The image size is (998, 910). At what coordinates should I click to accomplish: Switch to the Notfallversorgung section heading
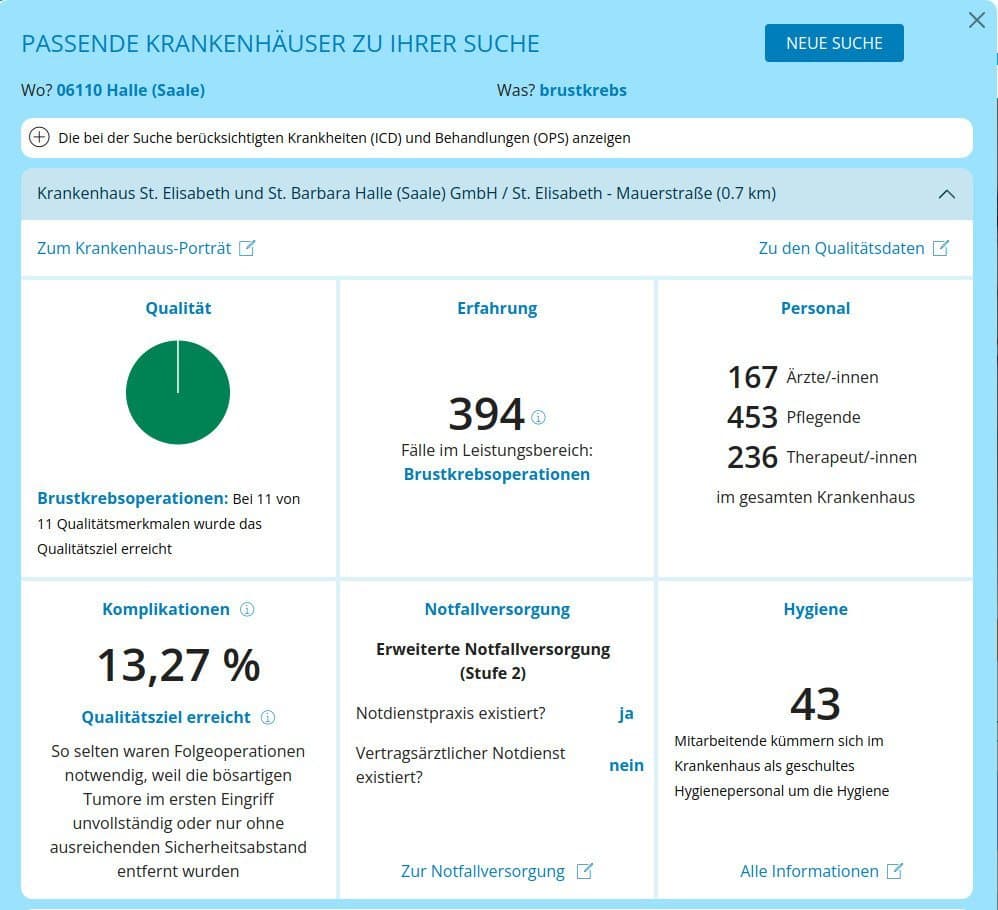(496, 608)
